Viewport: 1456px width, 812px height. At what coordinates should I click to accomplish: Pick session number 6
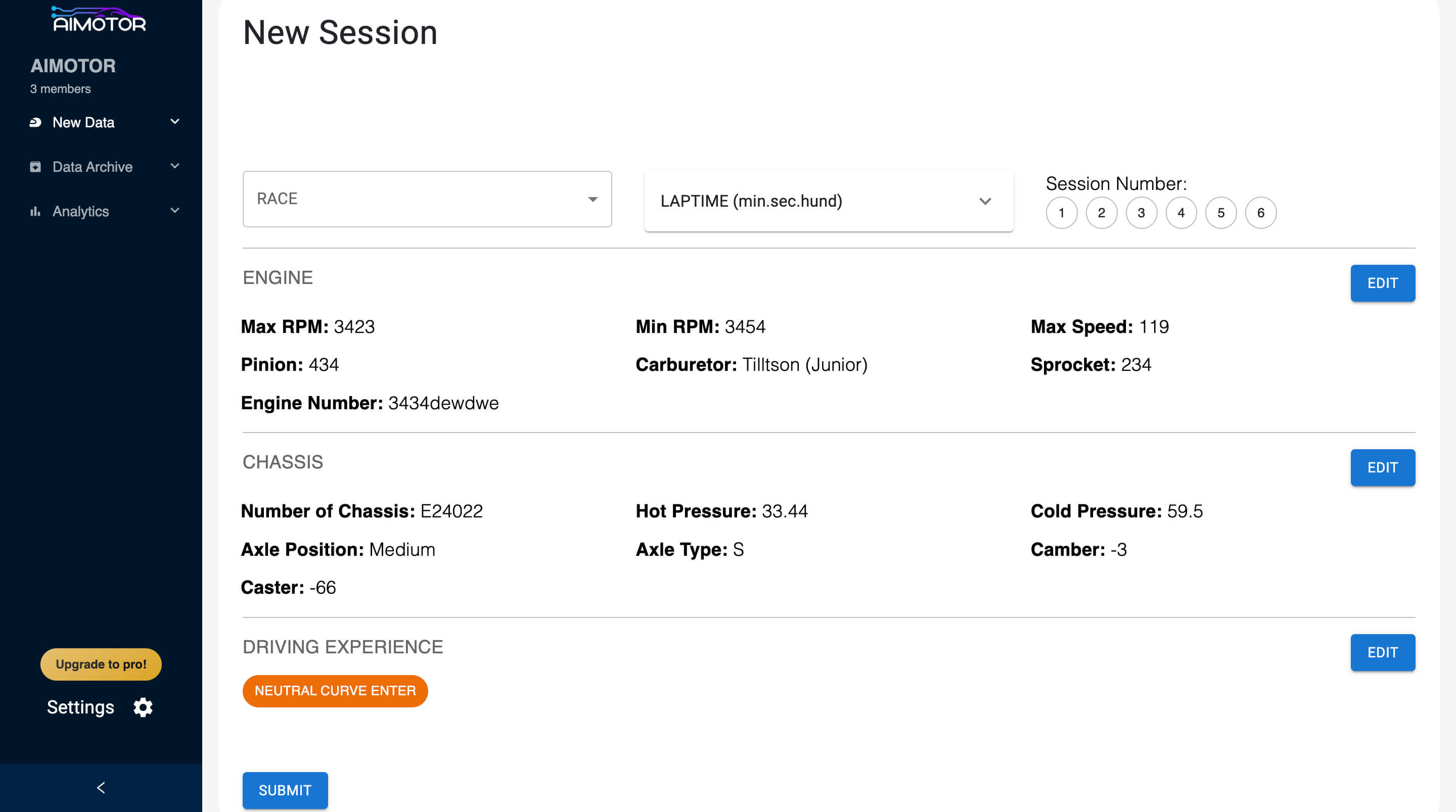(1260, 213)
